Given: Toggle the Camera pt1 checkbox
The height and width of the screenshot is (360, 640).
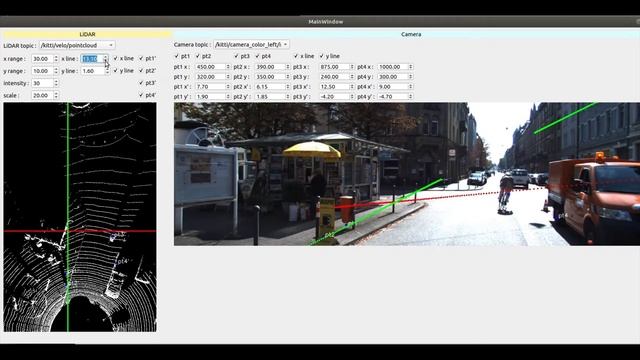Looking at the screenshot, I should point(177,56).
